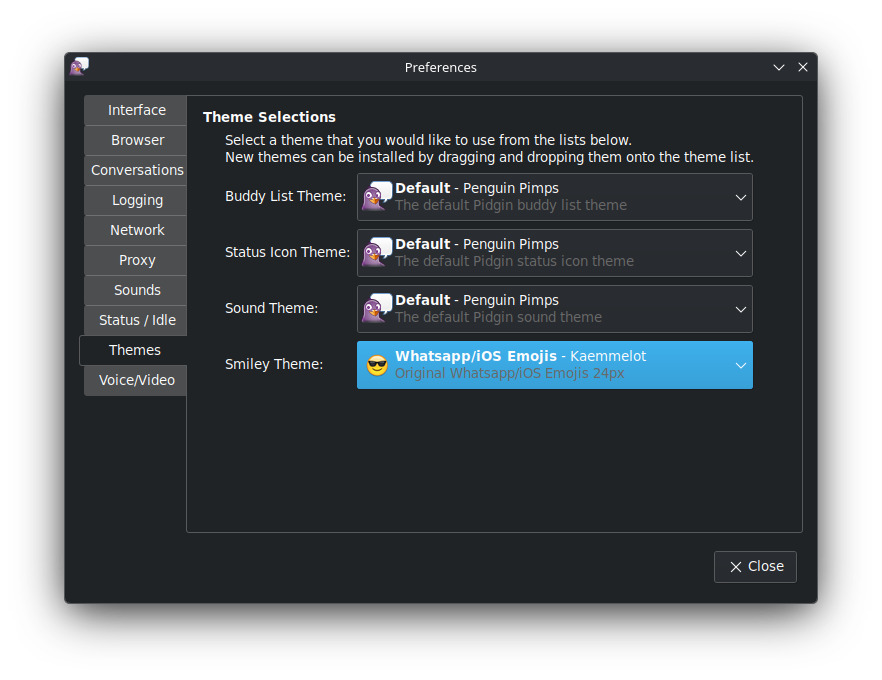Open the Sounds tab
The height and width of the screenshot is (680, 882).
136,290
